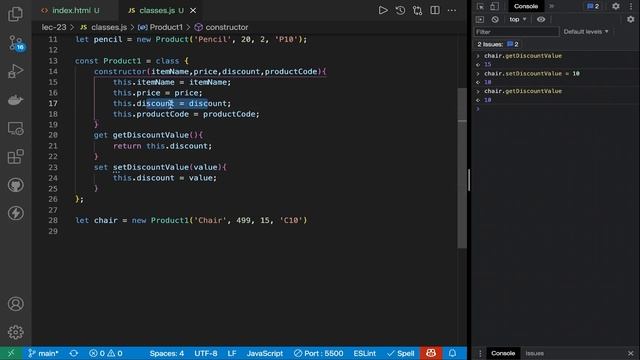640x360 pixels.
Task: Toggle DevTools device toolbar
Action: pos(494,7)
